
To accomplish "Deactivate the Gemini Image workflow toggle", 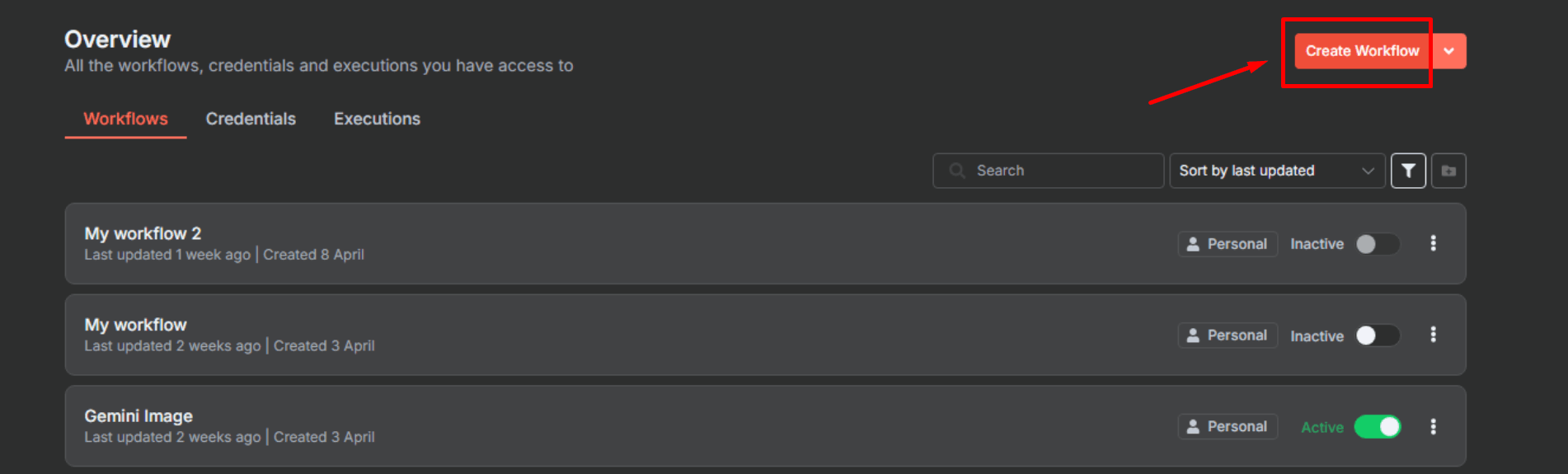I will [1378, 426].
